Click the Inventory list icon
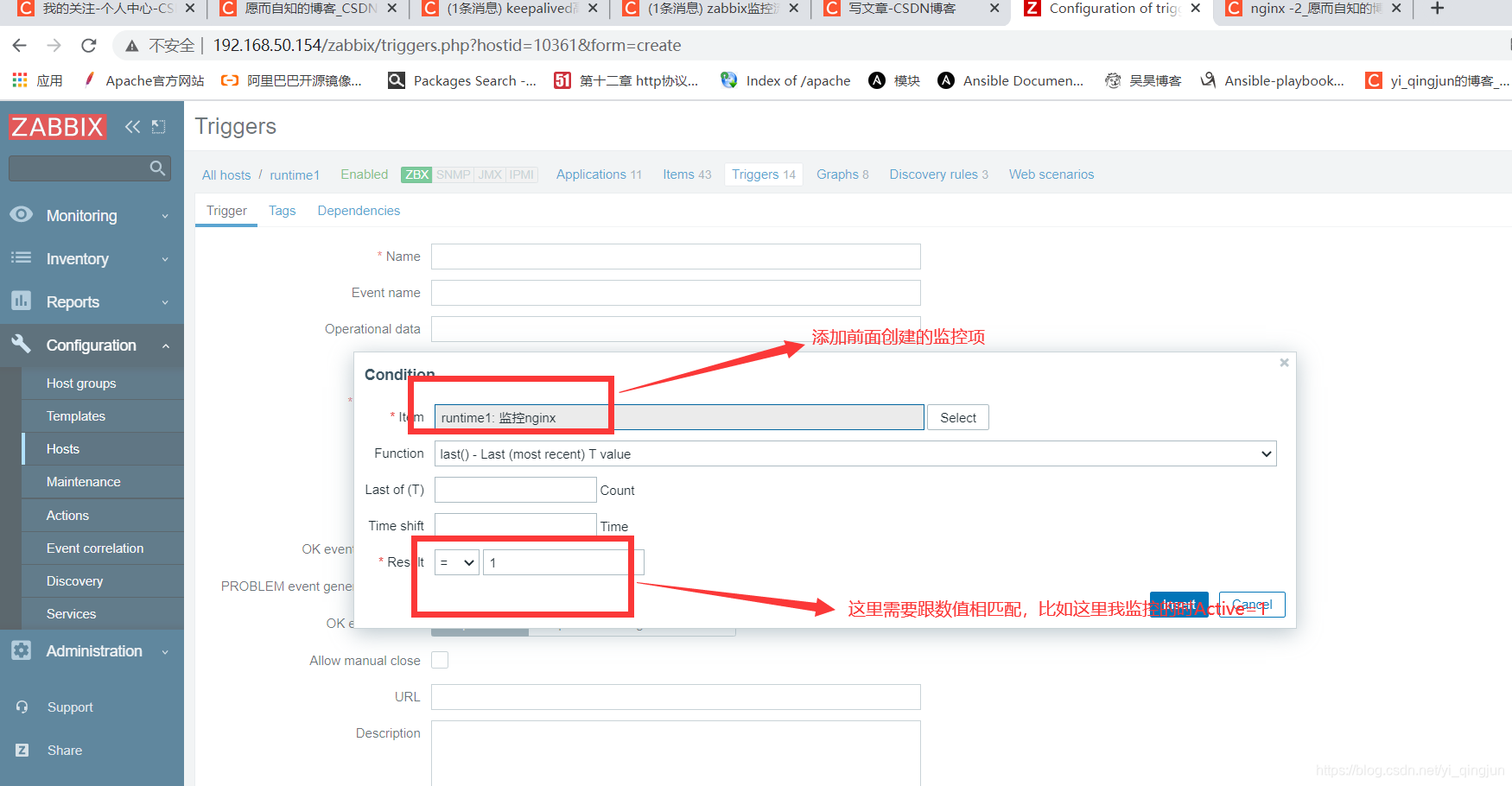The width and height of the screenshot is (1512, 786). pyautogui.click(x=22, y=257)
